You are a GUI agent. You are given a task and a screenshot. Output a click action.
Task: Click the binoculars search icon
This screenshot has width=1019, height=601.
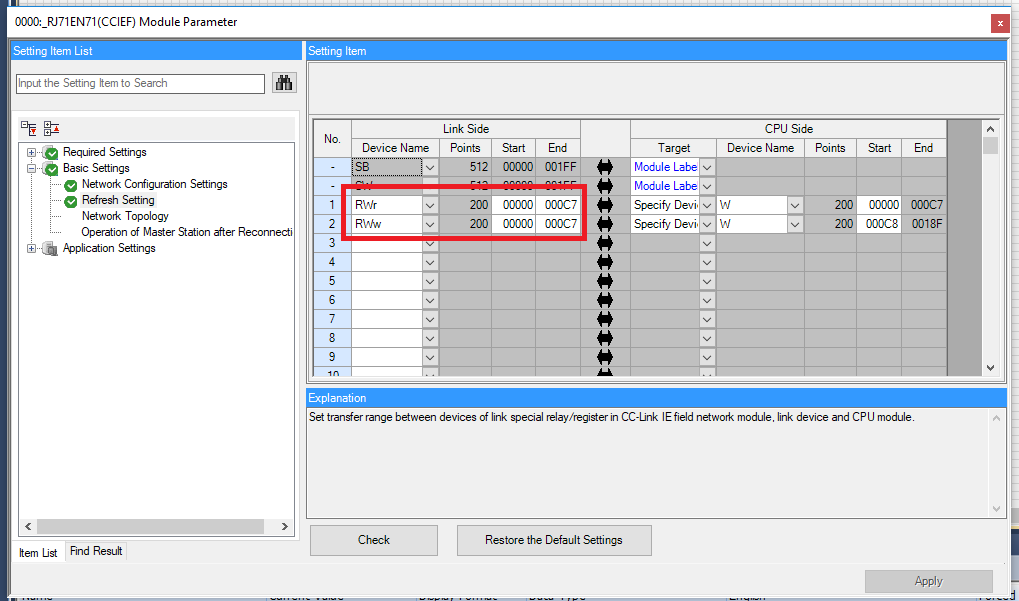click(x=284, y=83)
